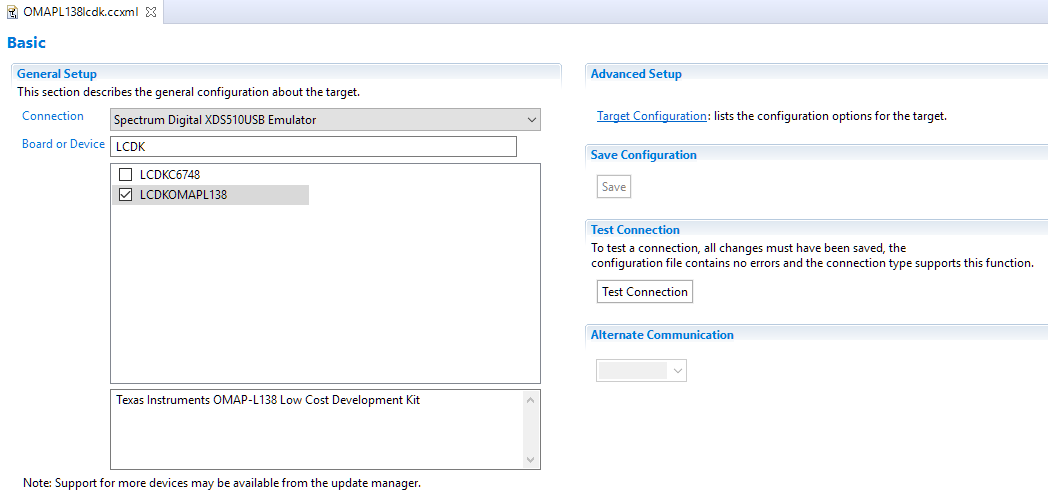Click the Test Connection button
The width and height of the screenshot is (1048, 504).
[x=645, y=292]
